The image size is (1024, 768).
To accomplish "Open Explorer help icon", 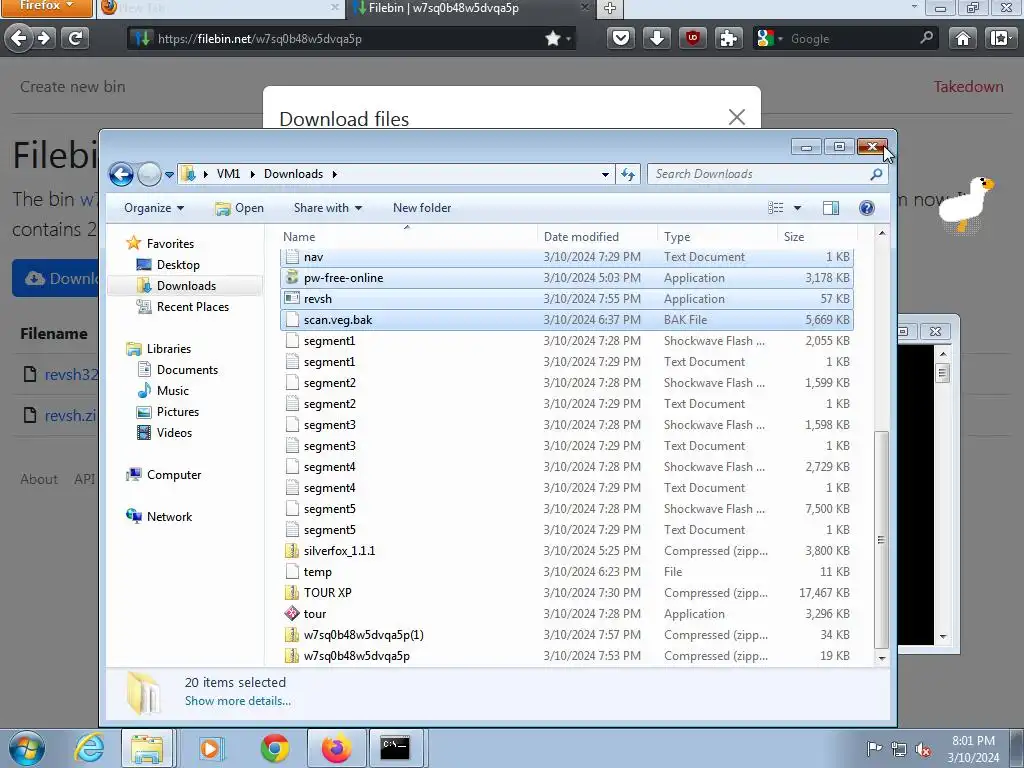I will [x=867, y=208].
